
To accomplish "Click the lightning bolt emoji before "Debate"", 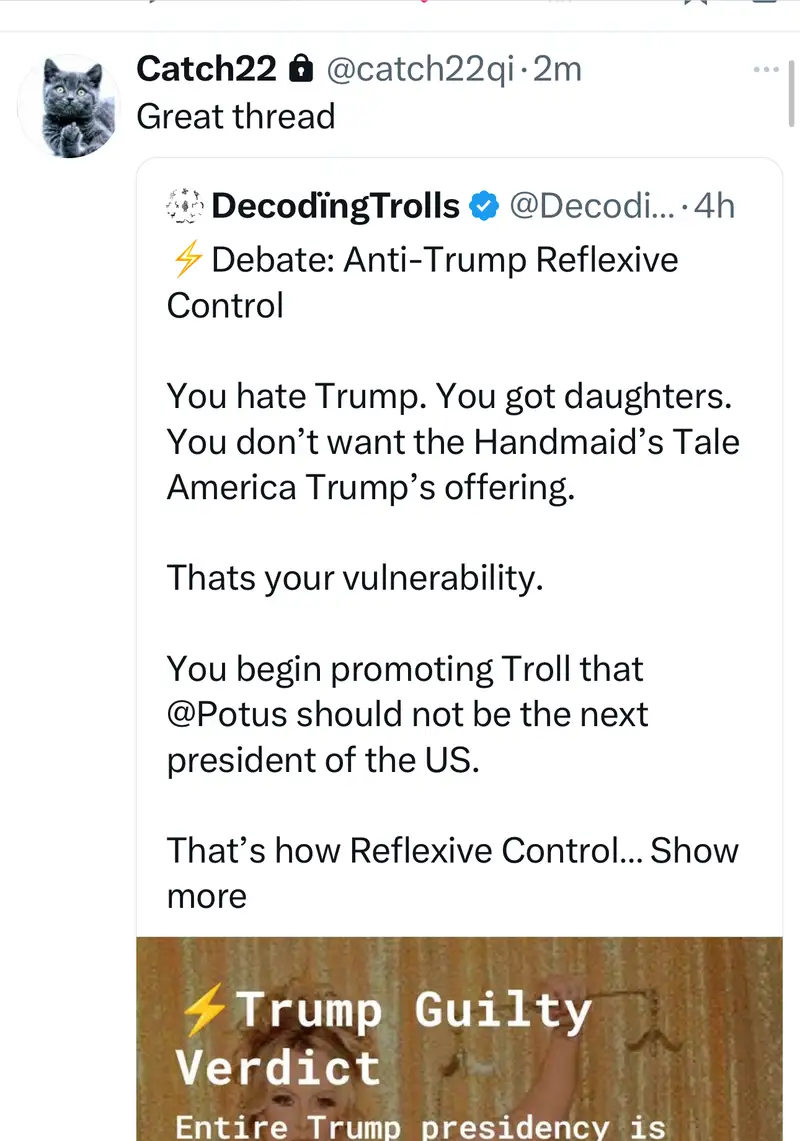I will pos(186,260).
